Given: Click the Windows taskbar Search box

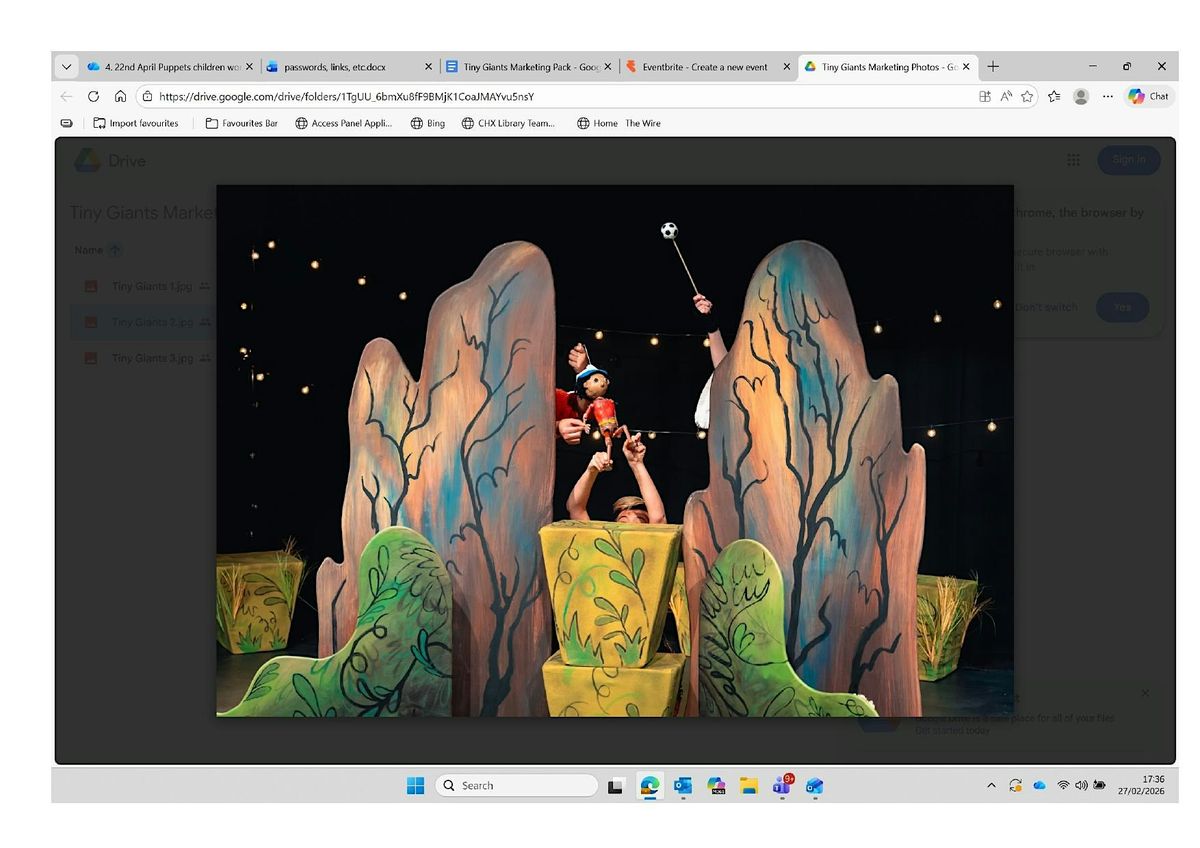Looking at the screenshot, I should pos(516,786).
